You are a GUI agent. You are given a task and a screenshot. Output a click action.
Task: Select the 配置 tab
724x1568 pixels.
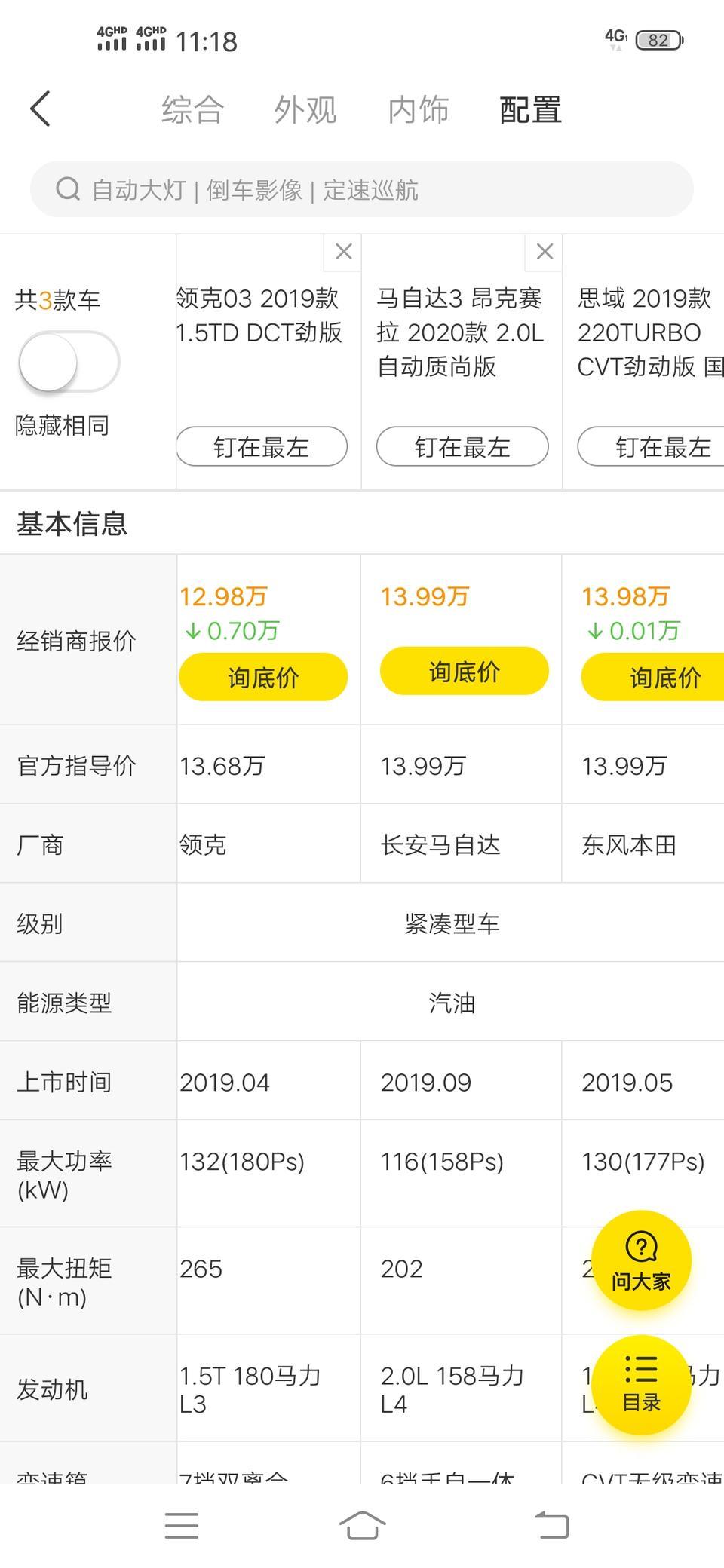(530, 110)
